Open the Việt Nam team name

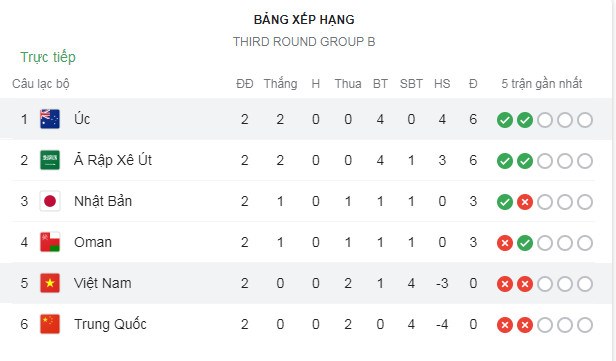point(103,283)
